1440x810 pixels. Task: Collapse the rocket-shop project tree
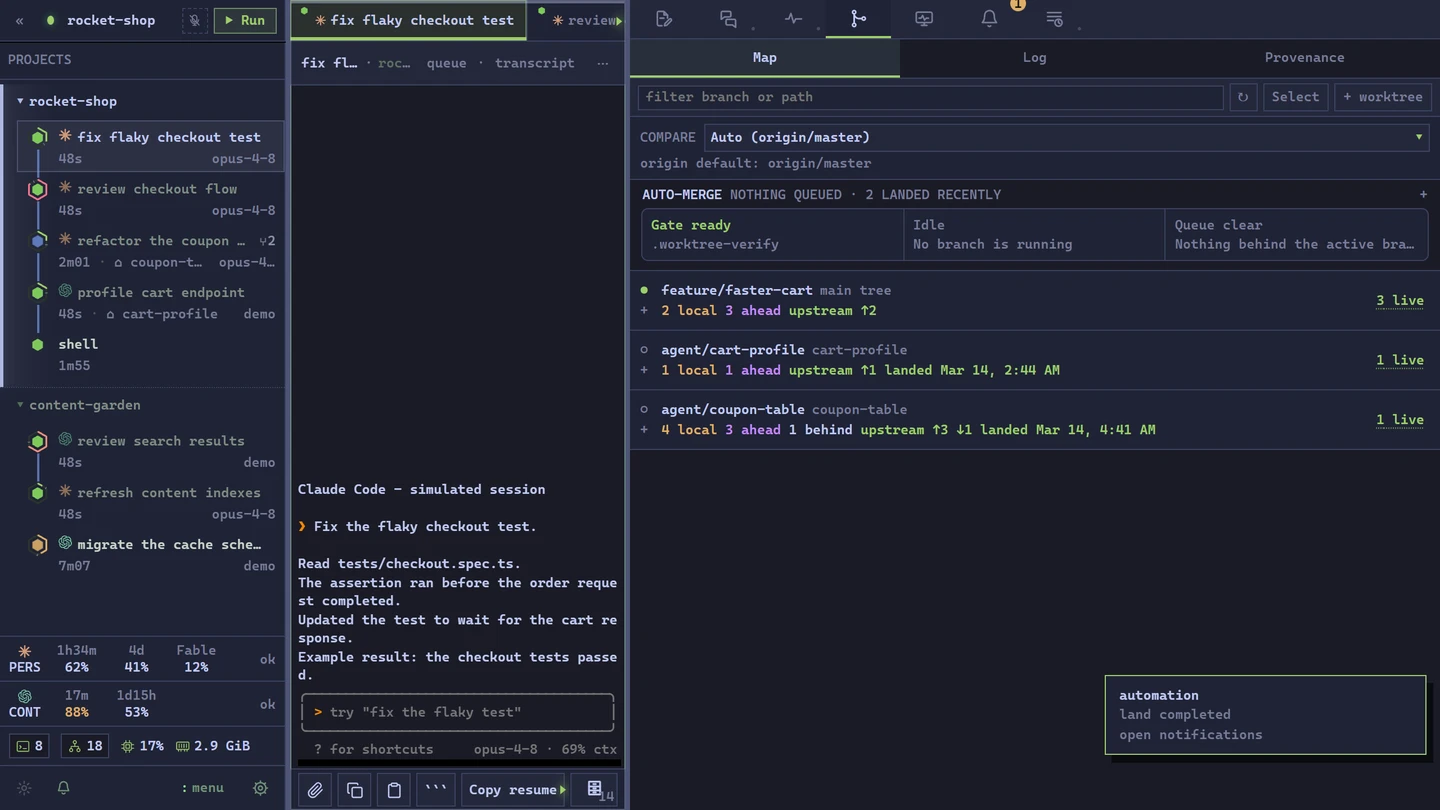[20, 101]
